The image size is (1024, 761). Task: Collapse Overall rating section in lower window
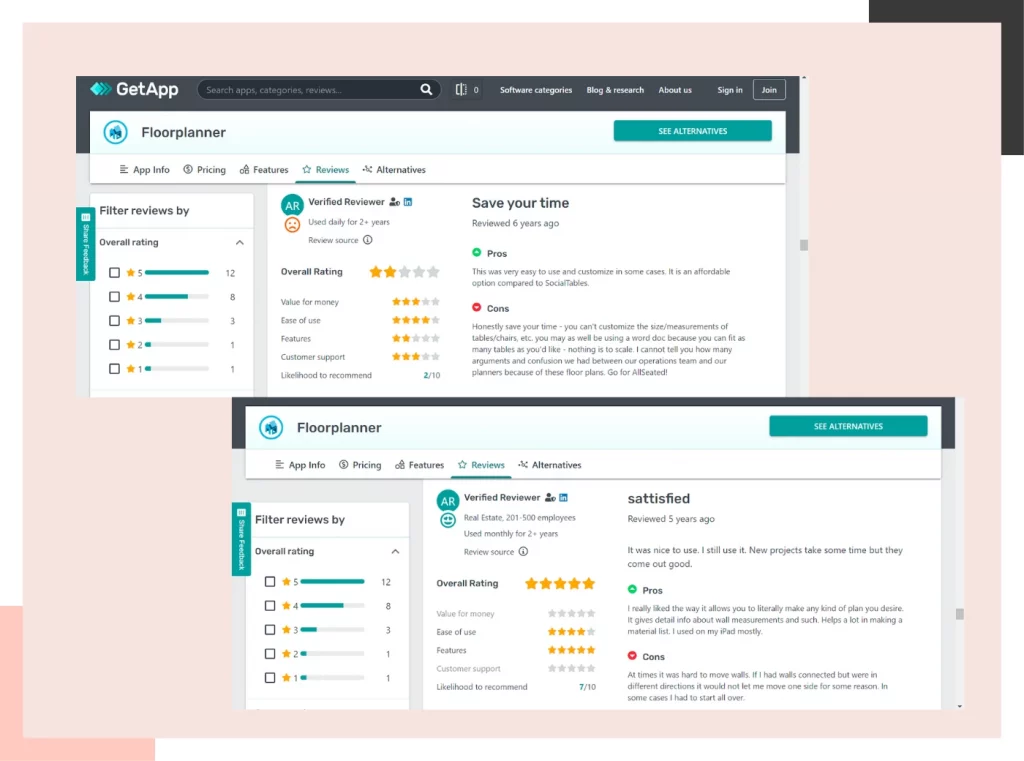[395, 551]
